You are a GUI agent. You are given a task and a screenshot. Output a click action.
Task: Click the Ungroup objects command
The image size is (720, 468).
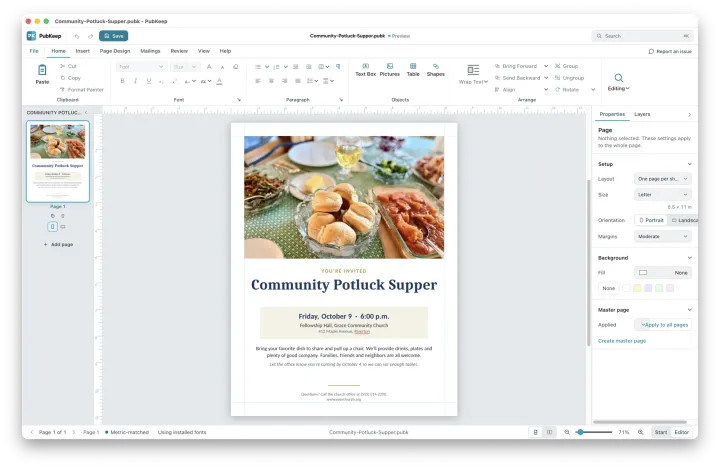point(569,78)
